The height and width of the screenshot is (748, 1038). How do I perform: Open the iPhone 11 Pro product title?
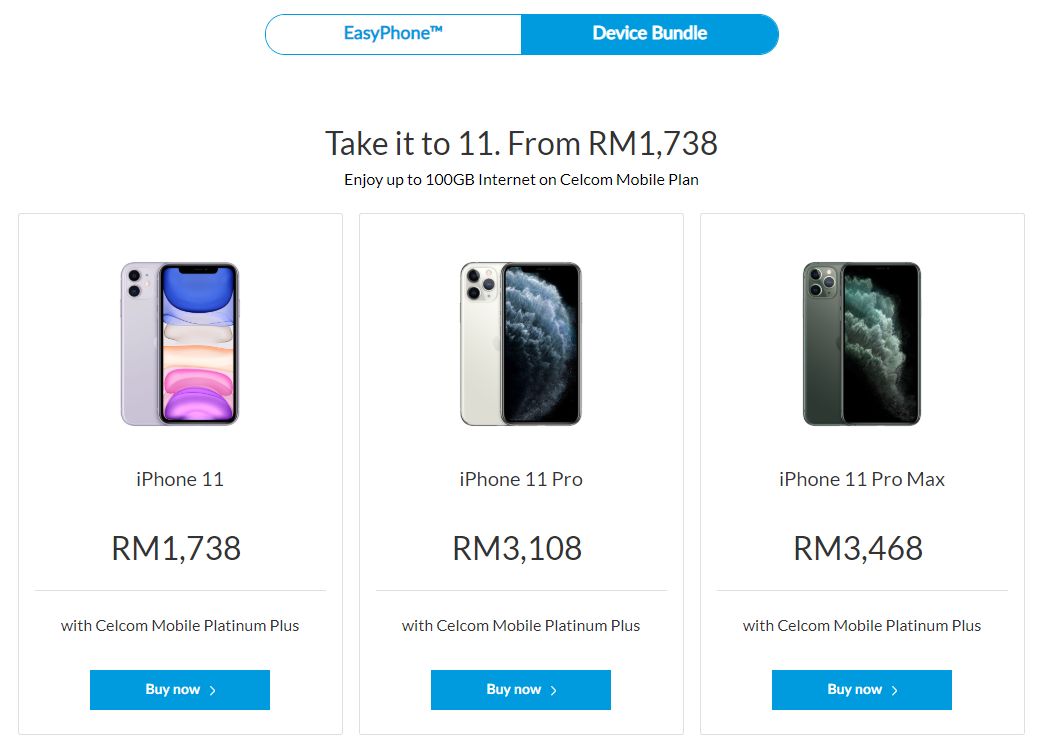click(521, 479)
